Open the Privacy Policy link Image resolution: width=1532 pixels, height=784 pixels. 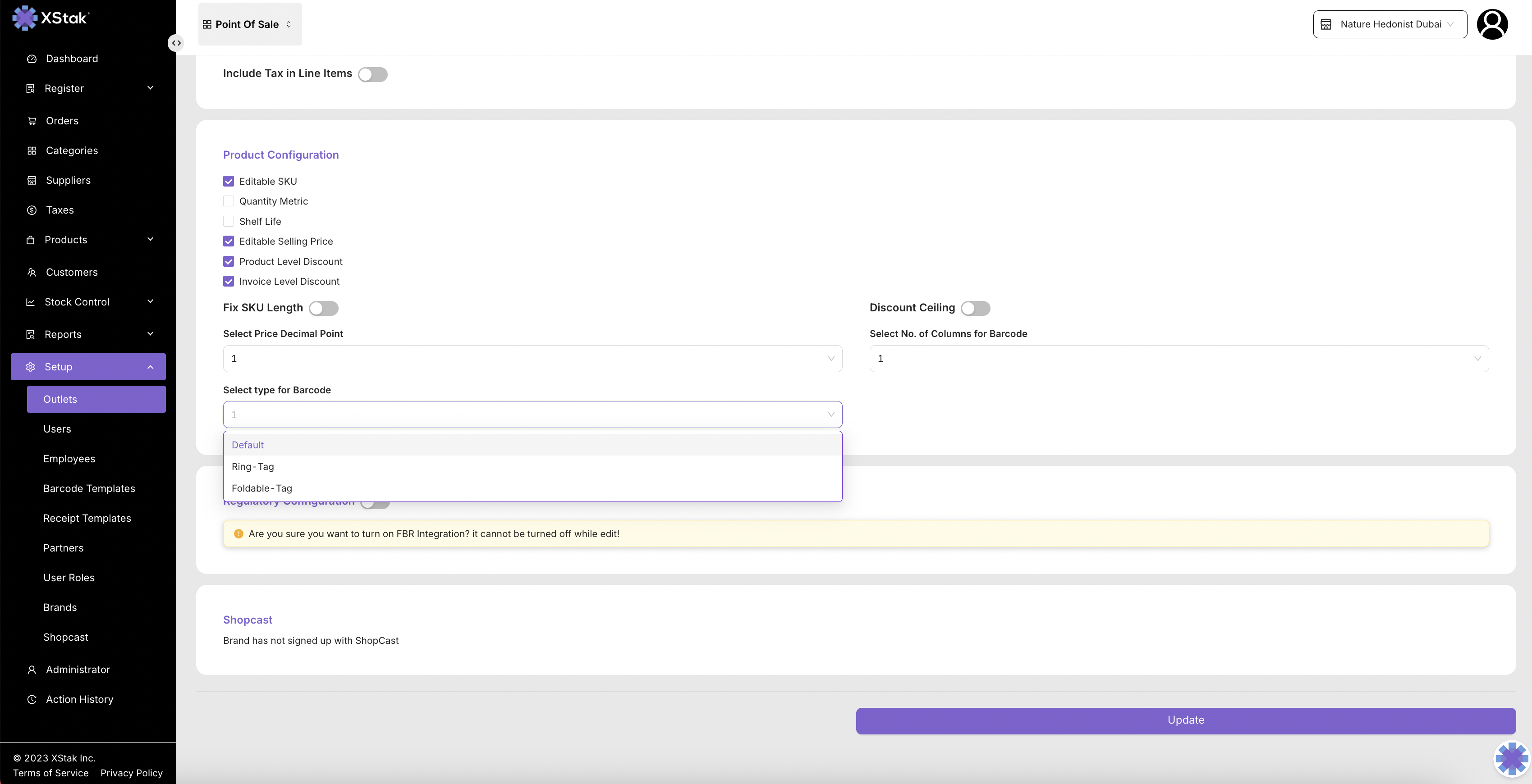click(132, 773)
